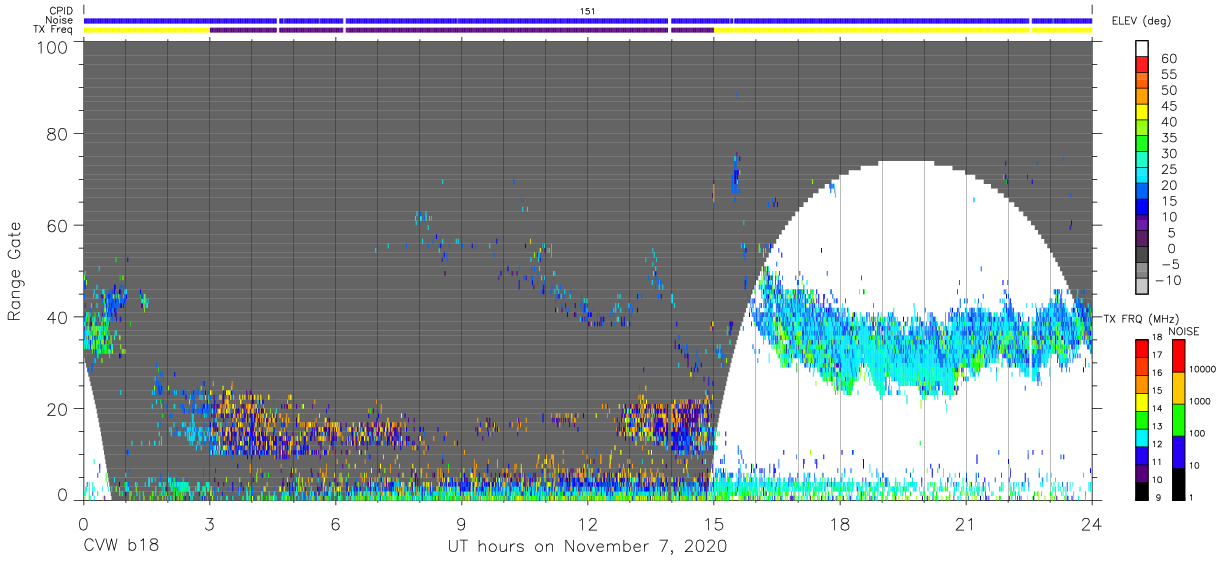
Task: Pick the white top segment of ELEV color bar
Action: click(x=1143, y=49)
